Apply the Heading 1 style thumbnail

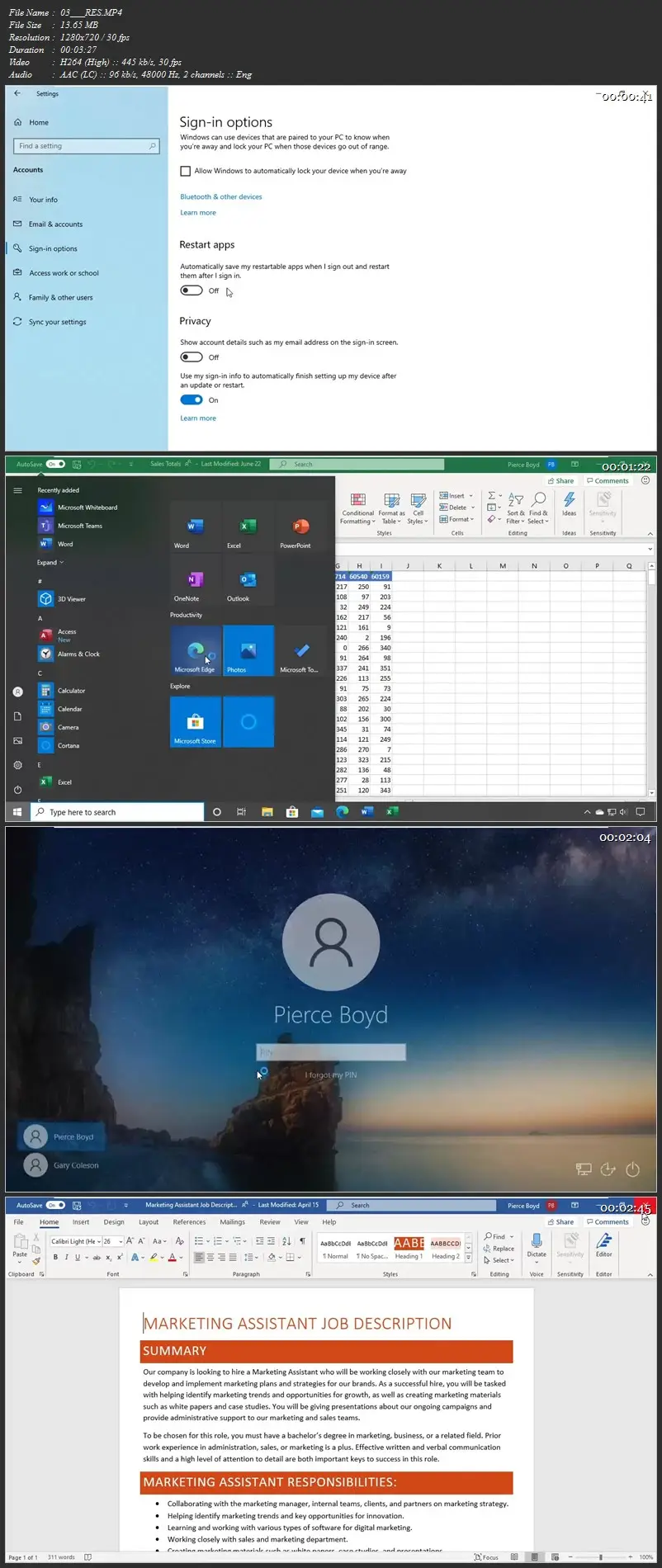pyautogui.click(x=409, y=1248)
